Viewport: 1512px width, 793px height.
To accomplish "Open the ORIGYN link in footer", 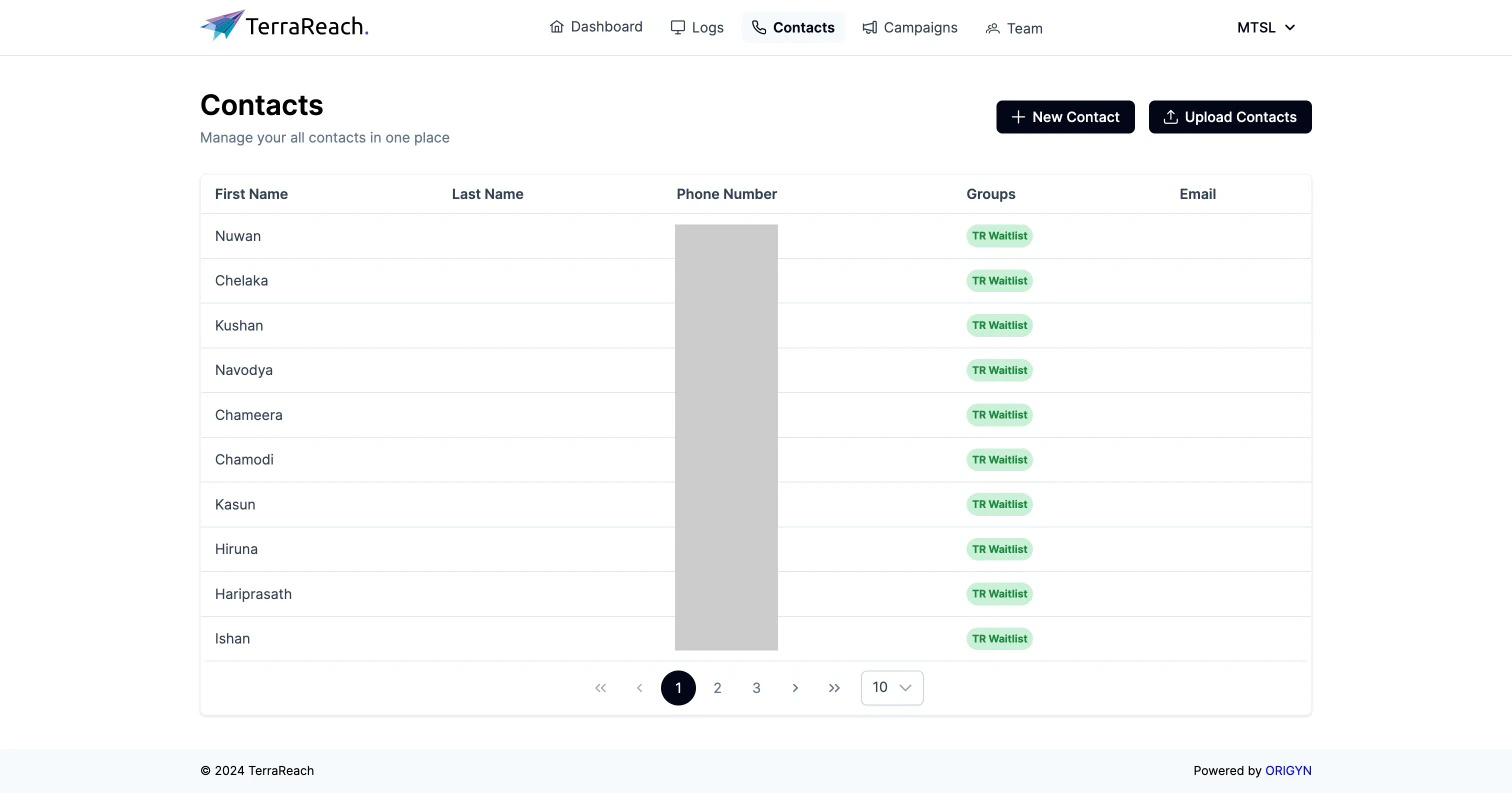I will click(1288, 771).
